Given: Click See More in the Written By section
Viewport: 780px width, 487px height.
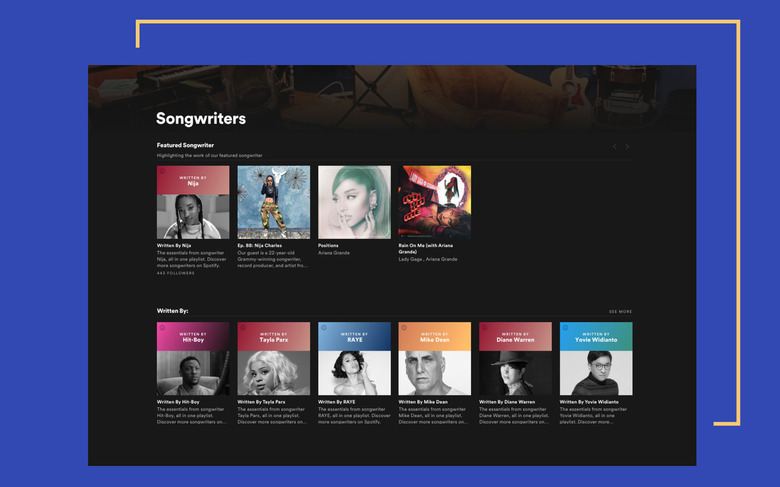Looking at the screenshot, I should pyautogui.click(x=620, y=311).
